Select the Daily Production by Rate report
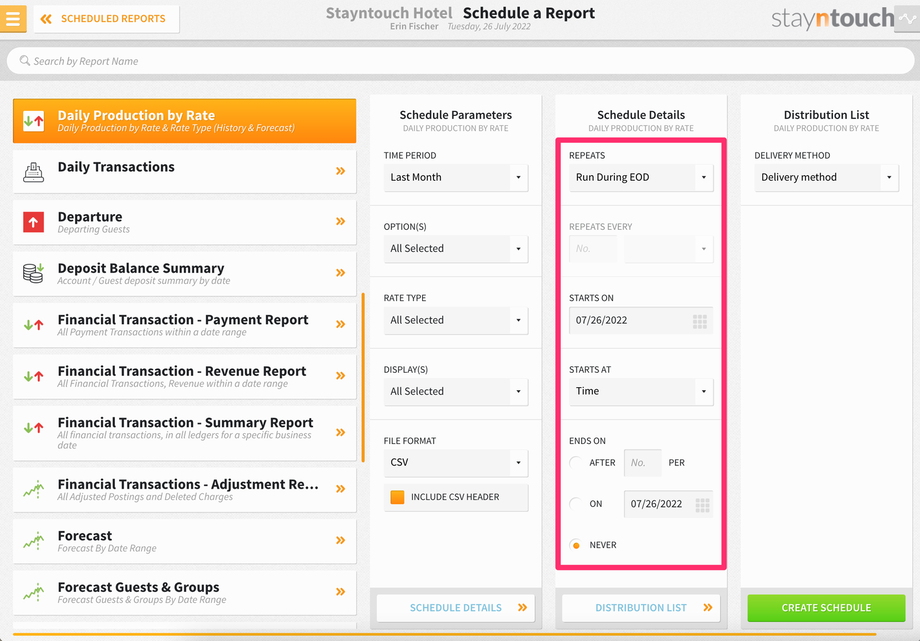The width and height of the screenshot is (920, 641). pyautogui.click(x=184, y=121)
